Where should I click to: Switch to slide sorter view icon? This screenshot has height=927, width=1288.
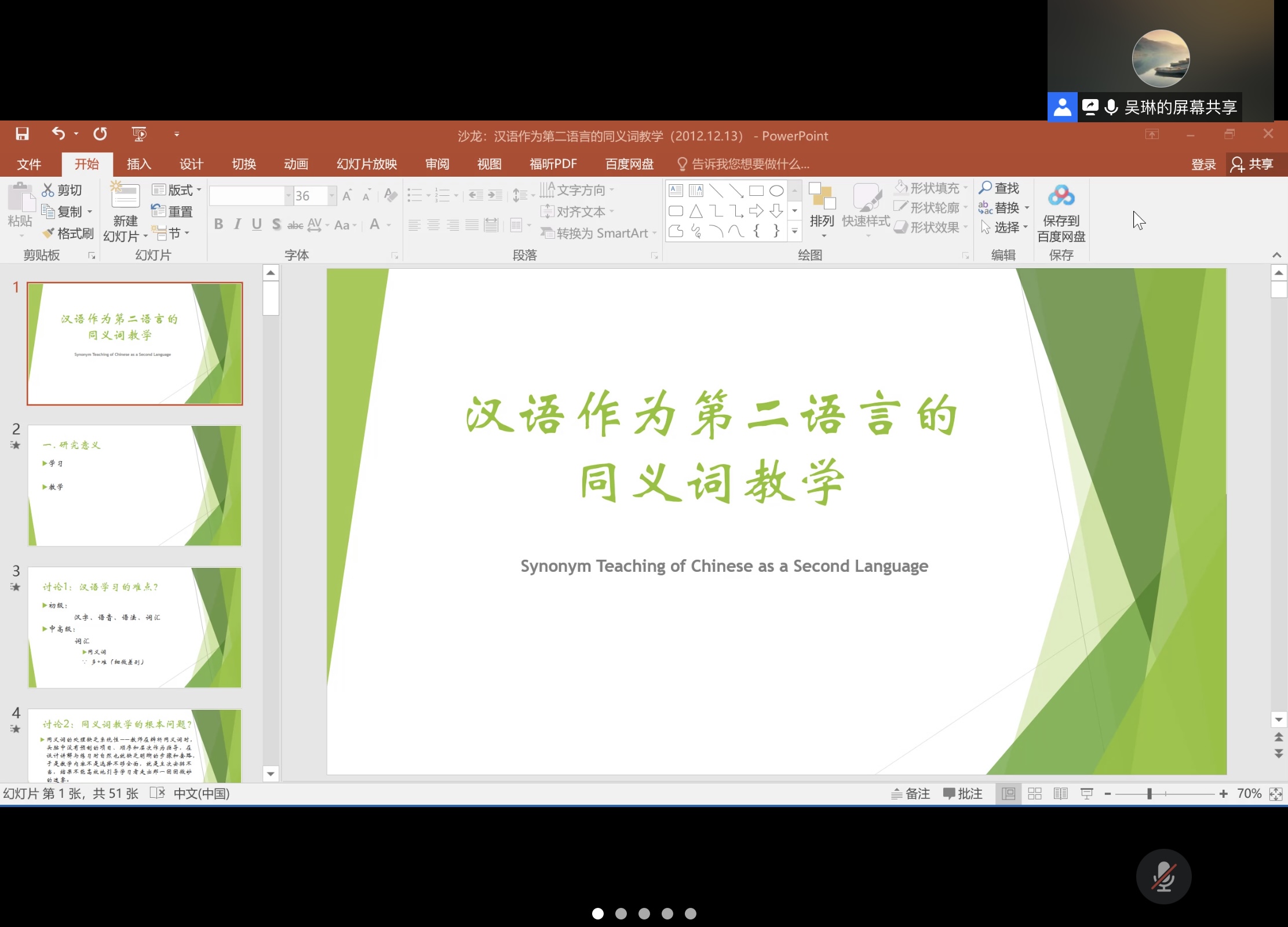1035,794
